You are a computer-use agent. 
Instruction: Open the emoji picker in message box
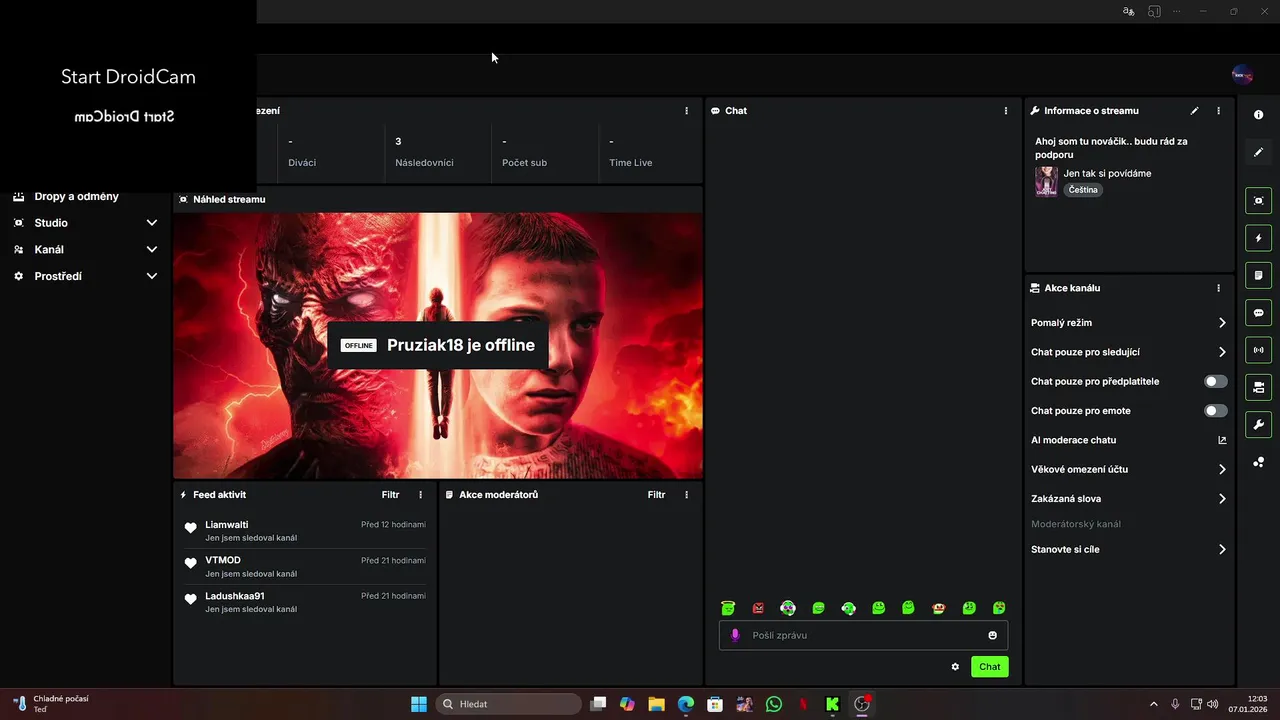(x=993, y=635)
